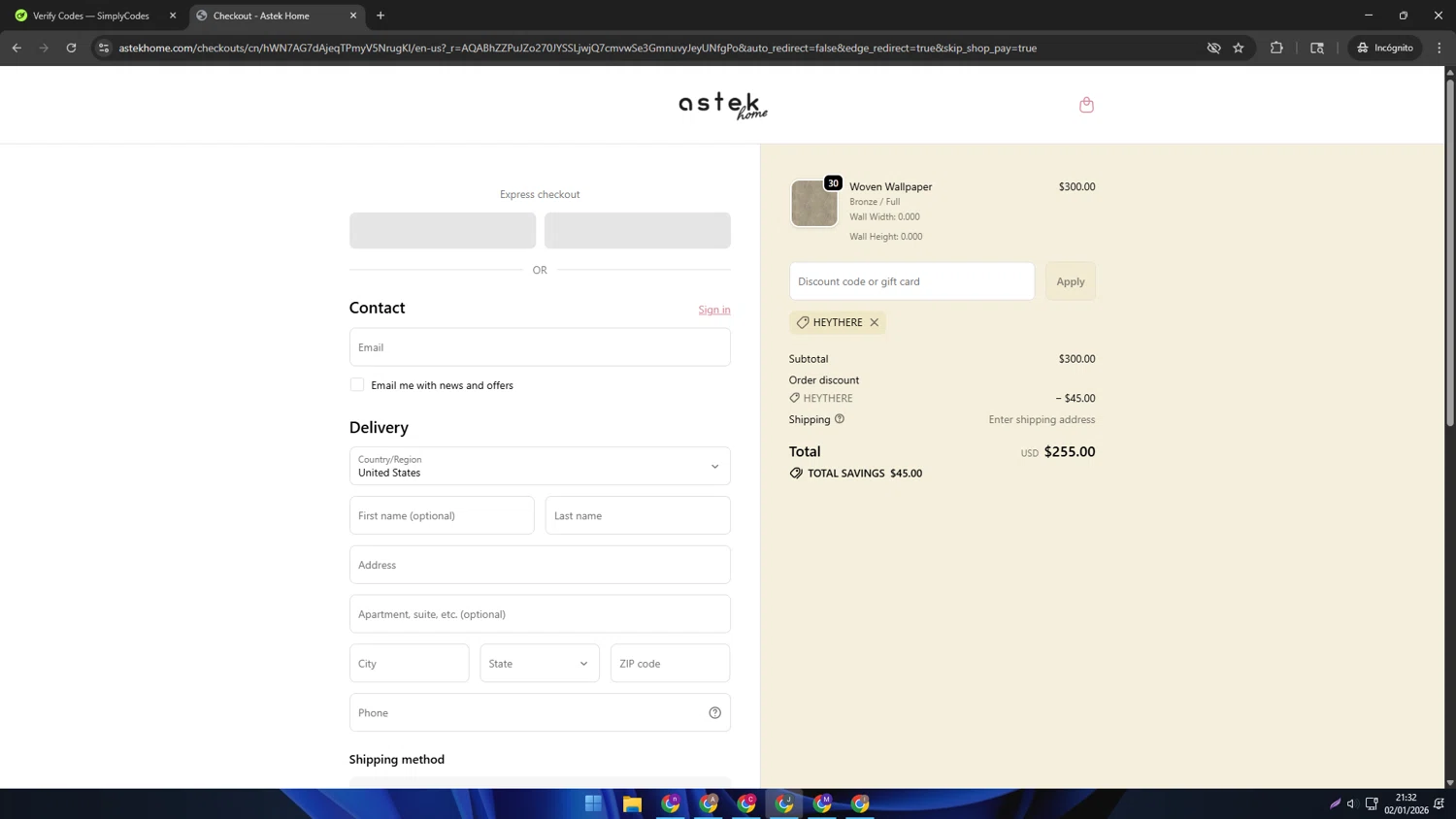Click the browser address bar URL

pyautogui.click(x=578, y=48)
